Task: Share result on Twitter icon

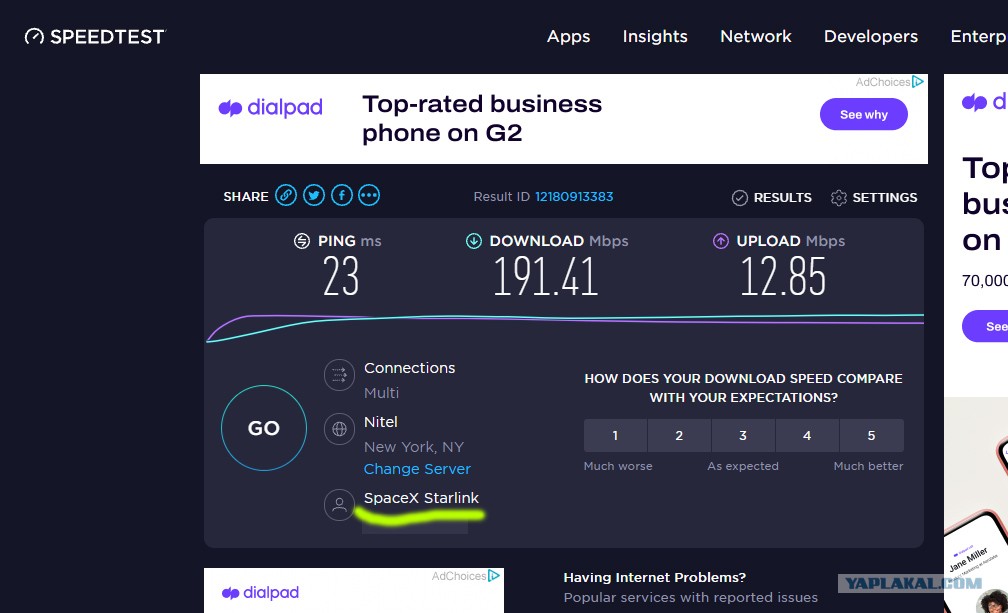Action: pyautogui.click(x=314, y=195)
